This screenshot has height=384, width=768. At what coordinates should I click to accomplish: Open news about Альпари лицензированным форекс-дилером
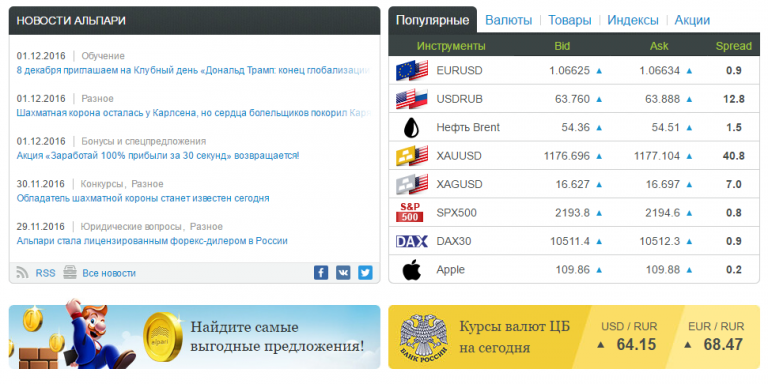pyautogui.click(x=152, y=241)
